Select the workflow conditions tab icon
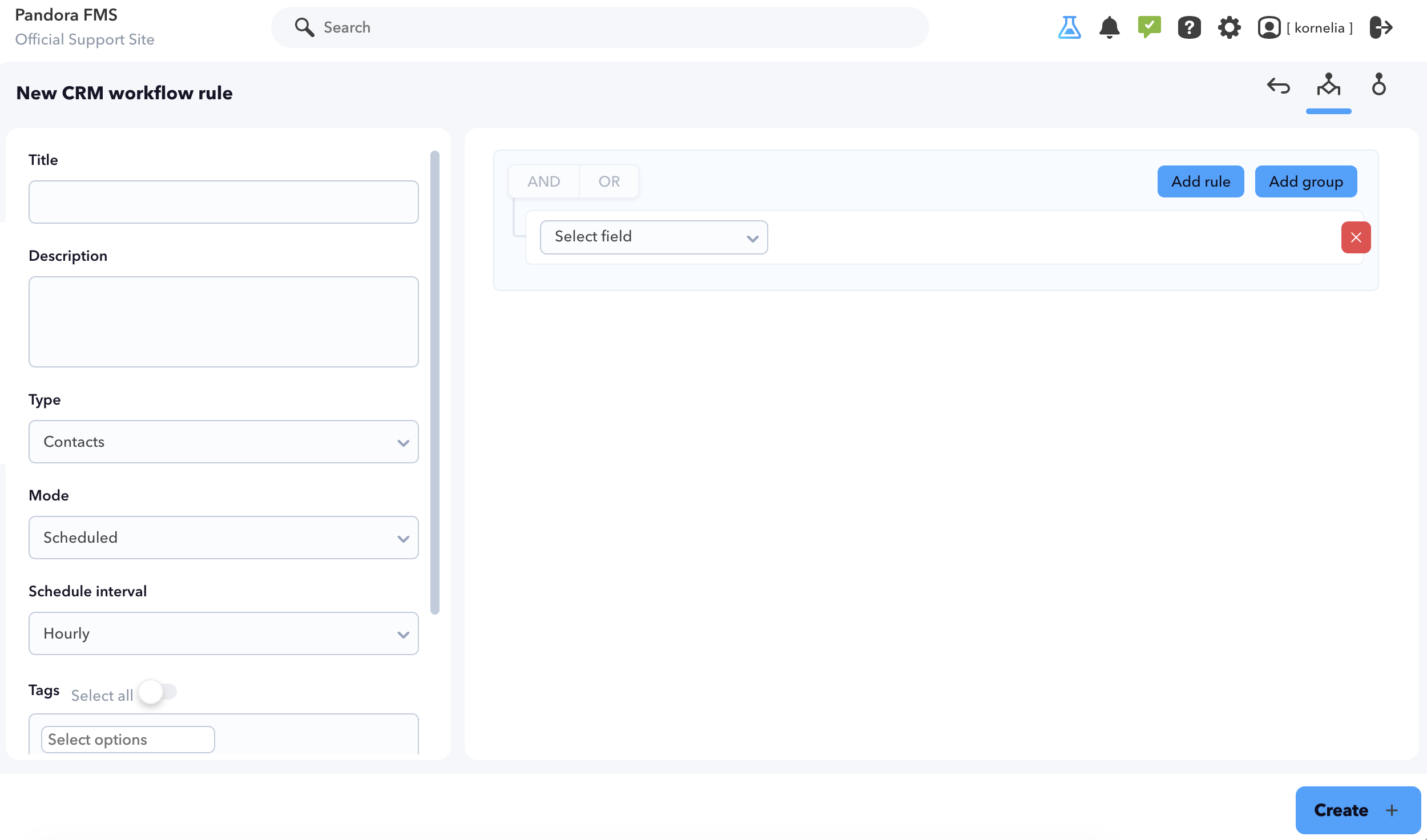The image size is (1427, 840). pyautogui.click(x=1328, y=85)
